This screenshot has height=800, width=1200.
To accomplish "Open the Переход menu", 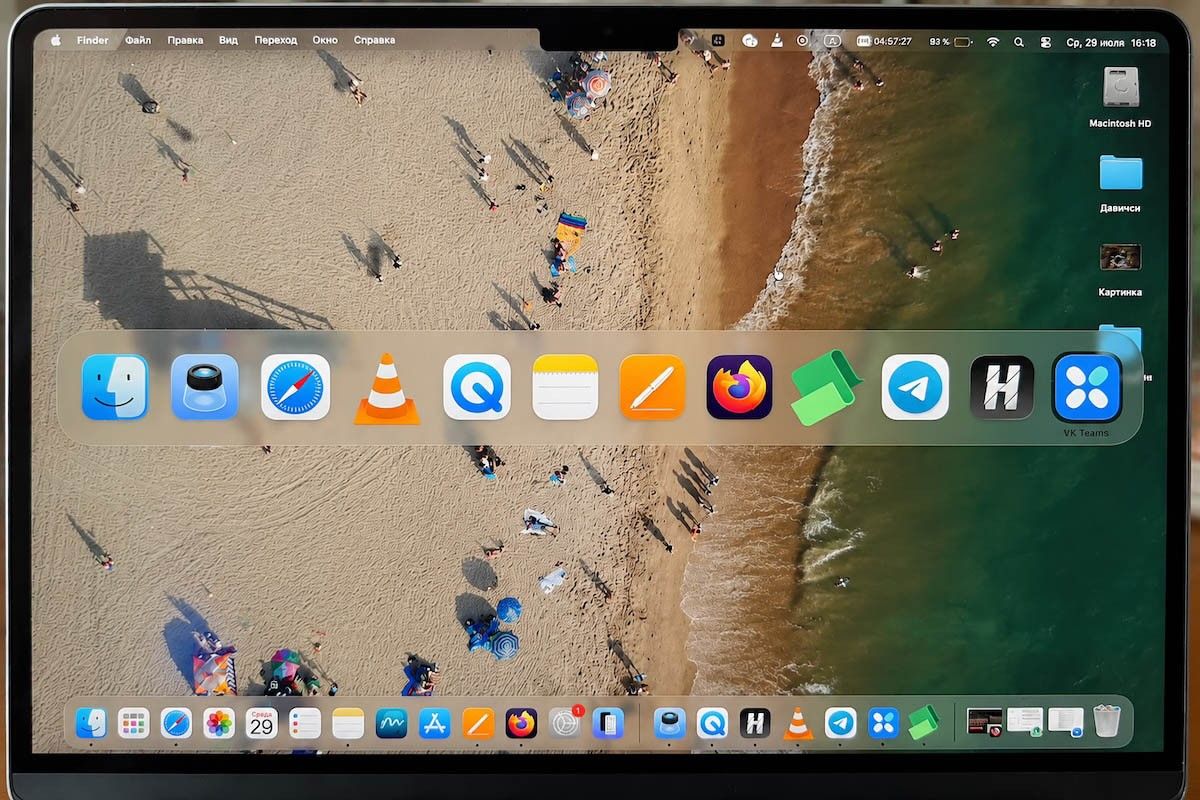I will click(275, 40).
